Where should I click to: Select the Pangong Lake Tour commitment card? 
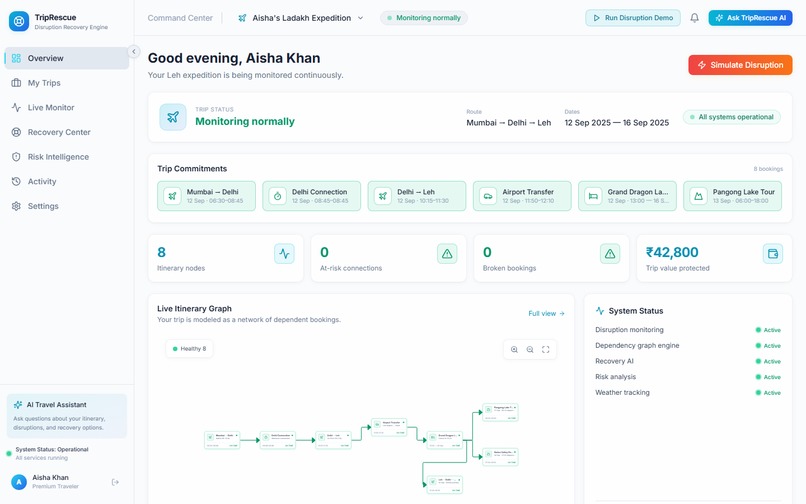pos(732,196)
